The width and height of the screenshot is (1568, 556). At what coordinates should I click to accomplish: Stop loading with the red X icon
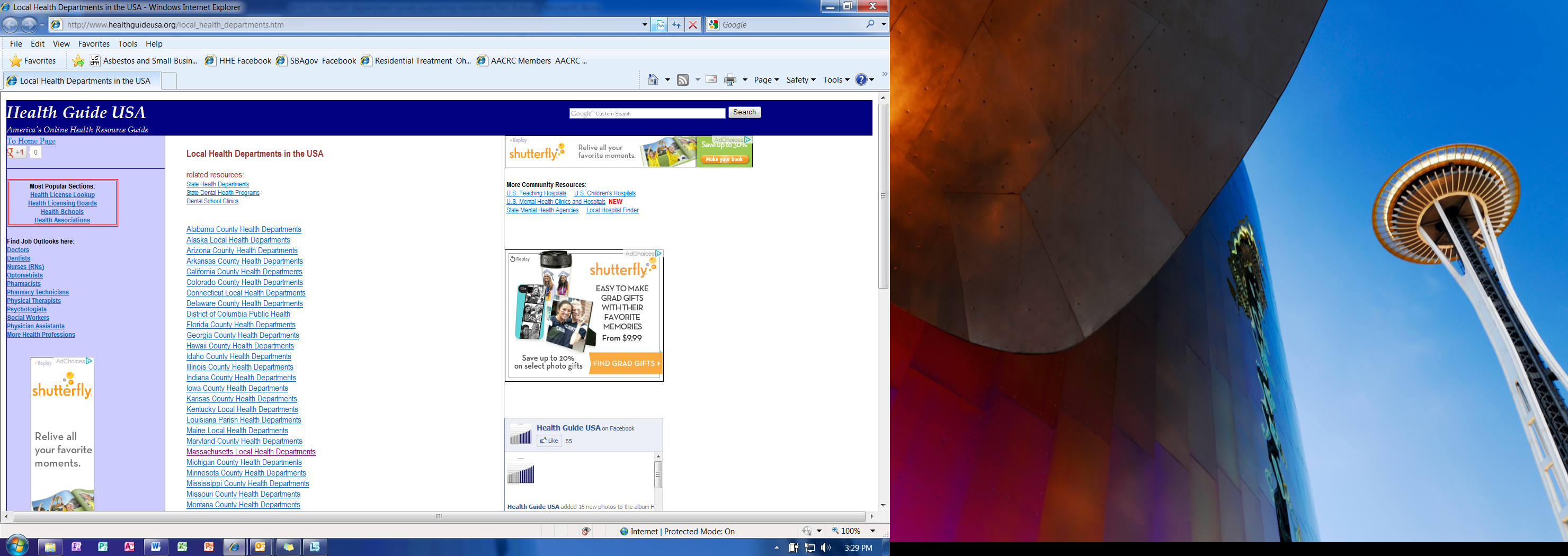tap(693, 25)
